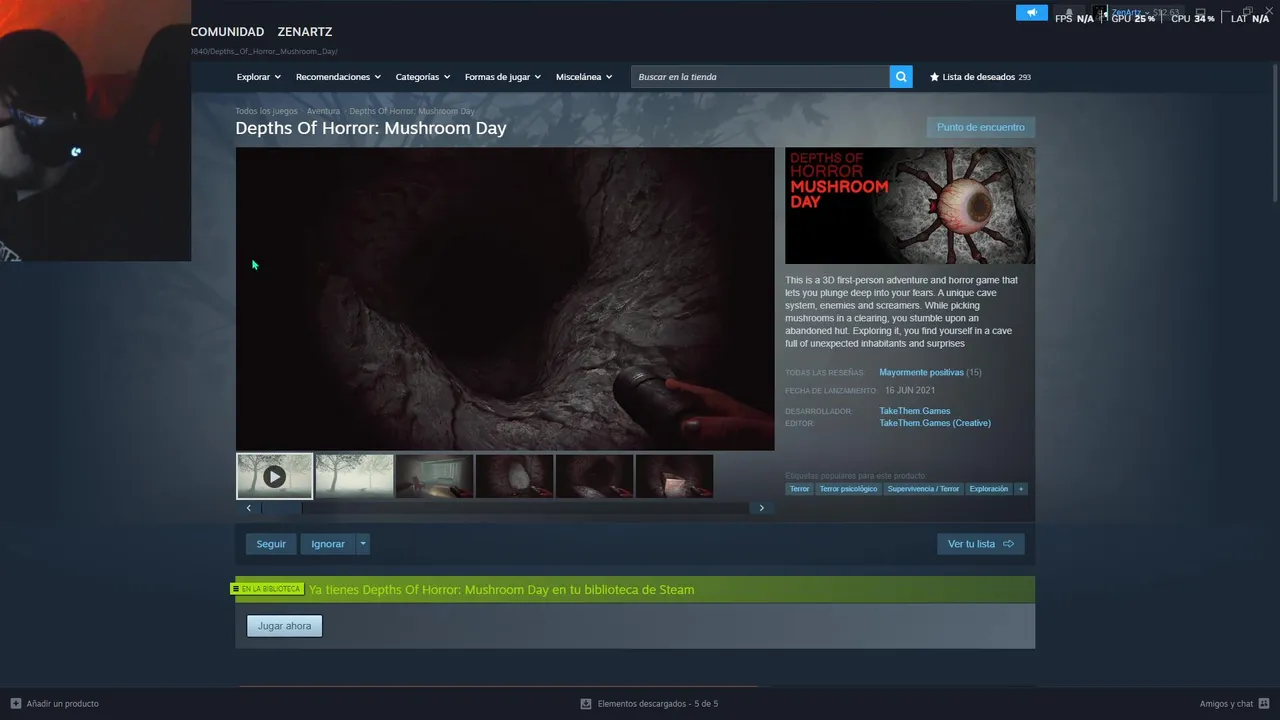Click the Ignorar button

click(x=328, y=544)
